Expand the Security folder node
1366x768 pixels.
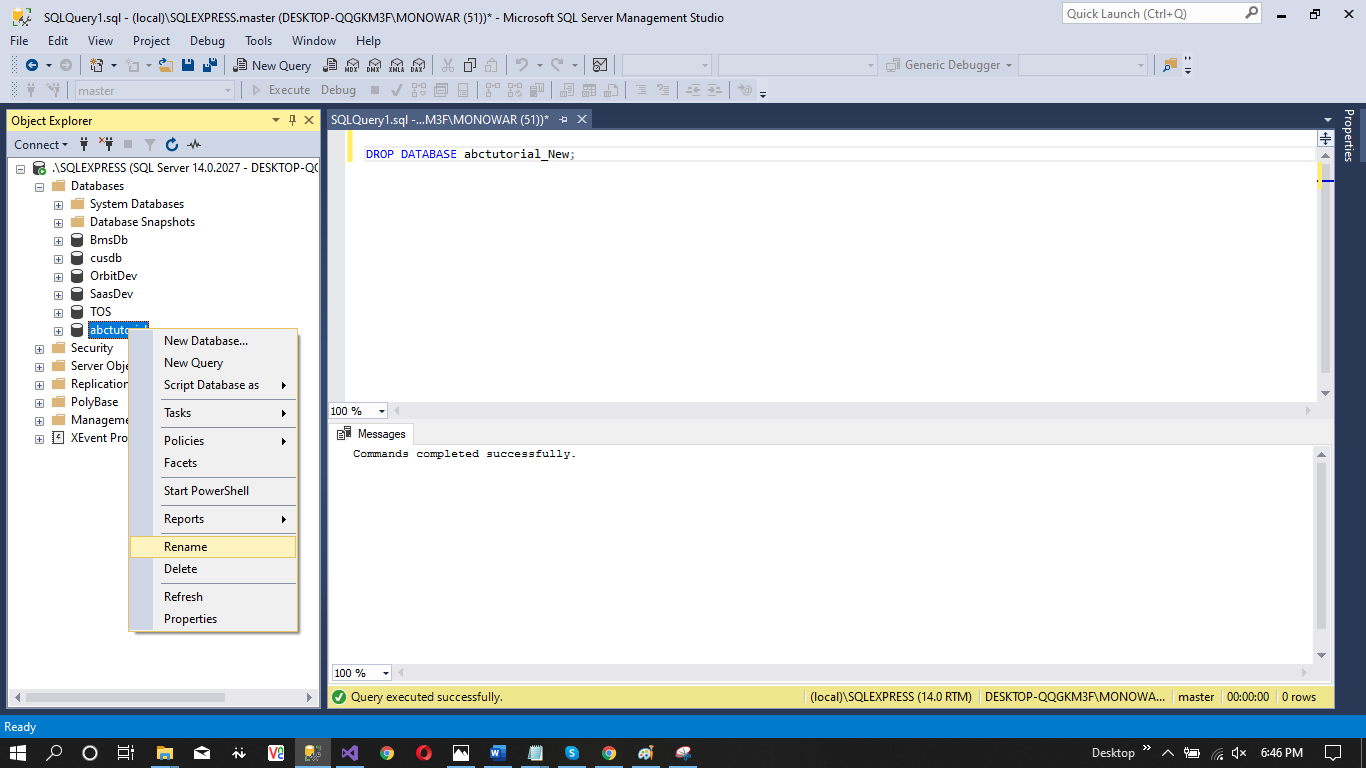tap(40, 348)
